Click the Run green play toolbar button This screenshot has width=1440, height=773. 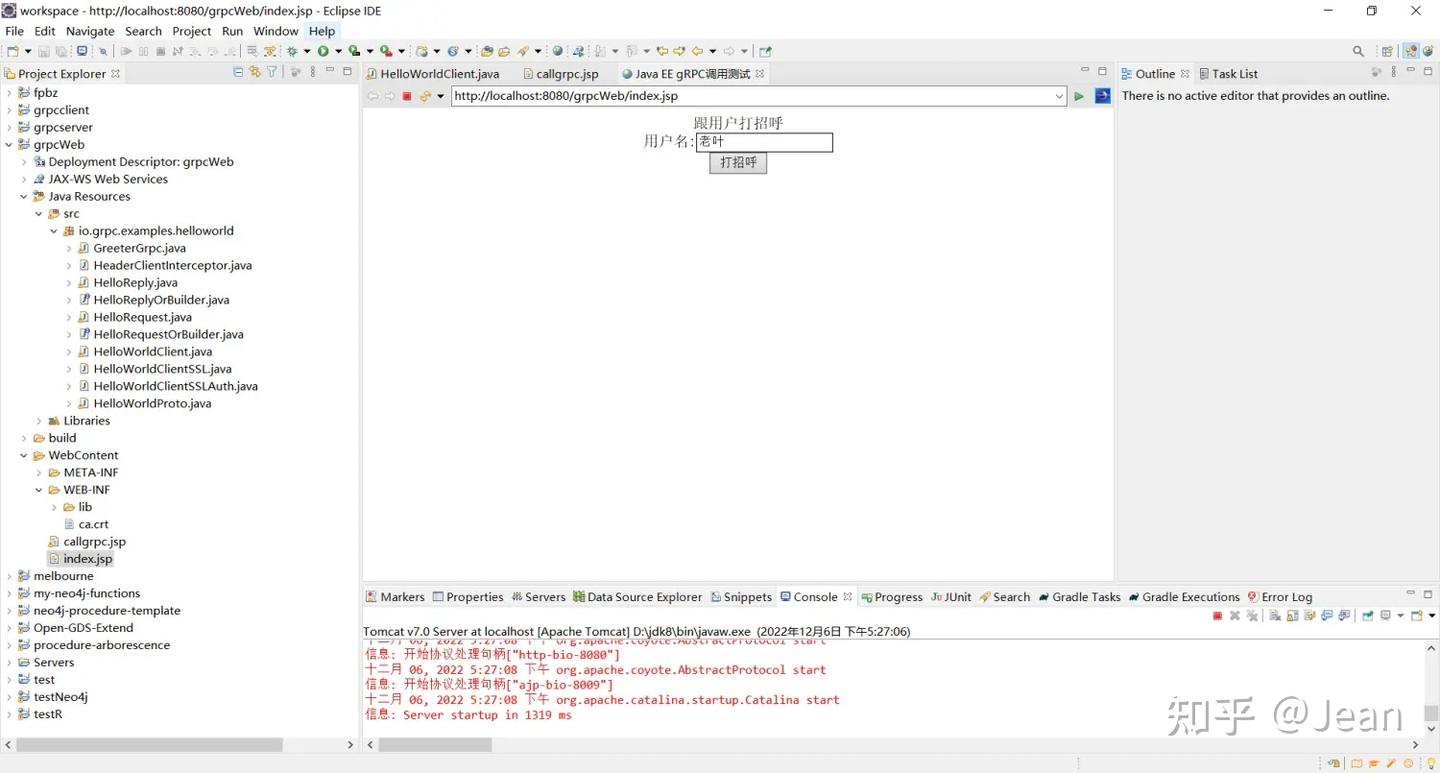click(323, 51)
